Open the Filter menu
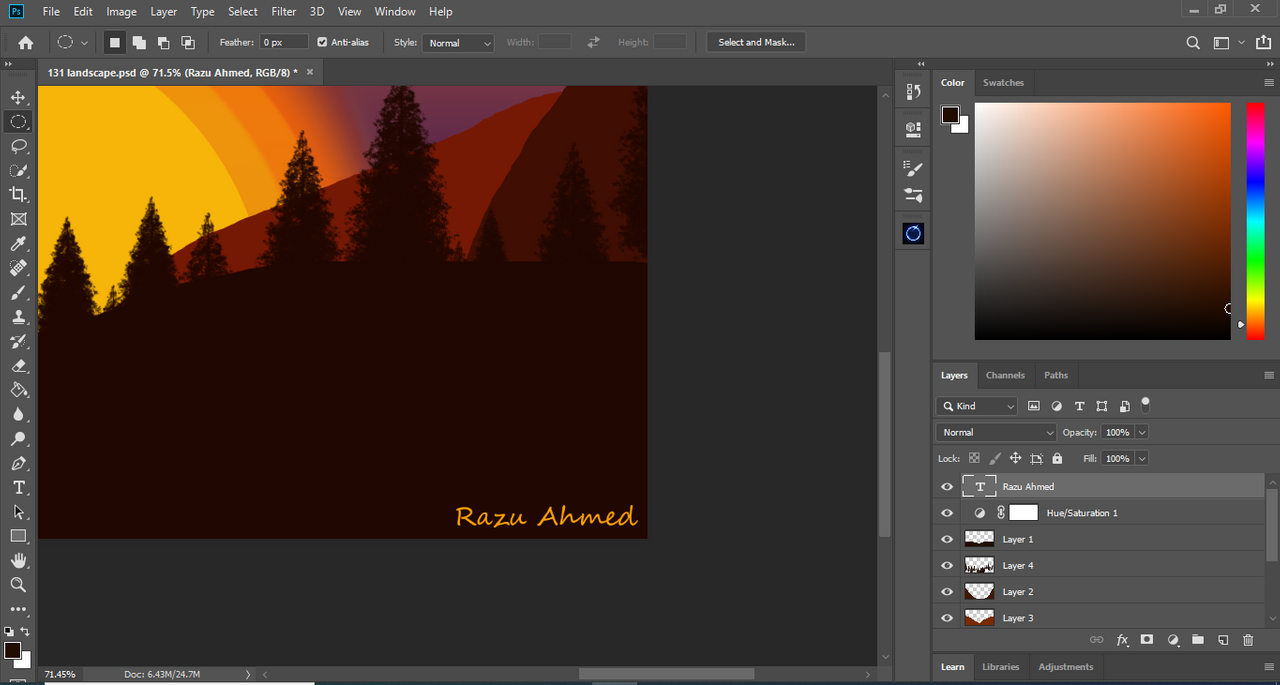The width and height of the screenshot is (1280, 685). coord(284,12)
